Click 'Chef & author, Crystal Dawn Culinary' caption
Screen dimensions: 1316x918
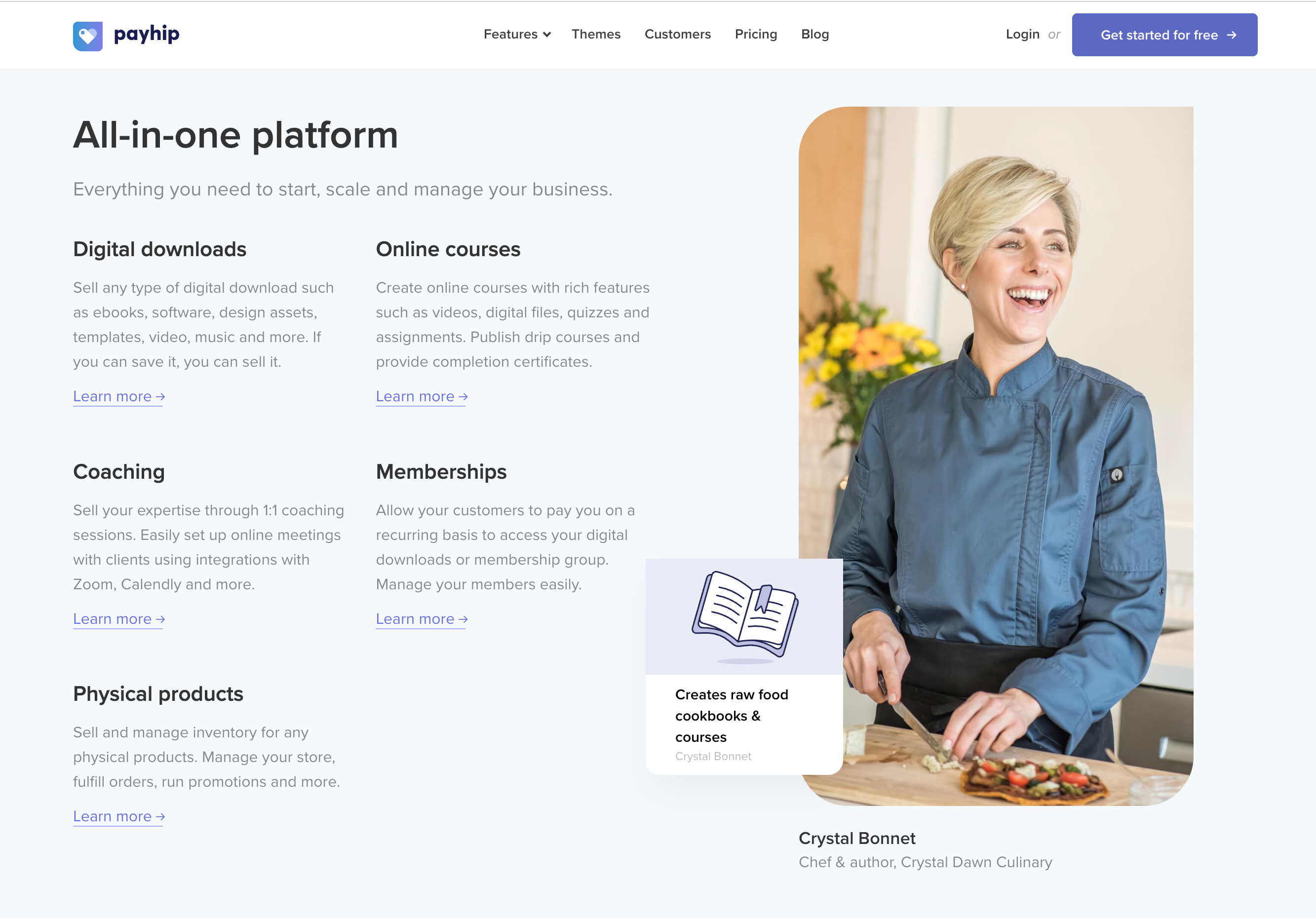coord(925,862)
